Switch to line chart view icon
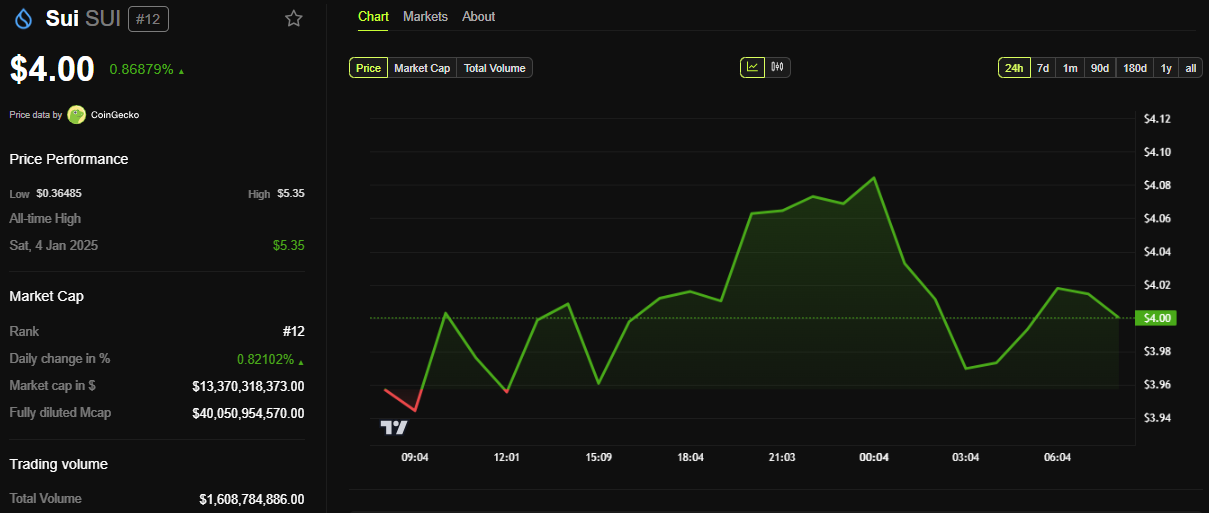Viewport: 1209px width, 513px height. (x=752, y=68)
